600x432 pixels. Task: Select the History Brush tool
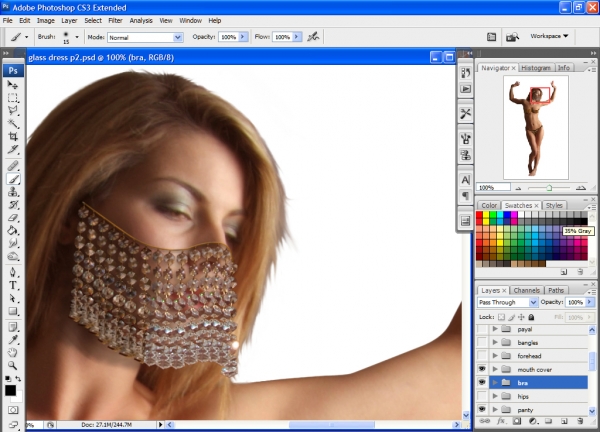click(13, 205)
